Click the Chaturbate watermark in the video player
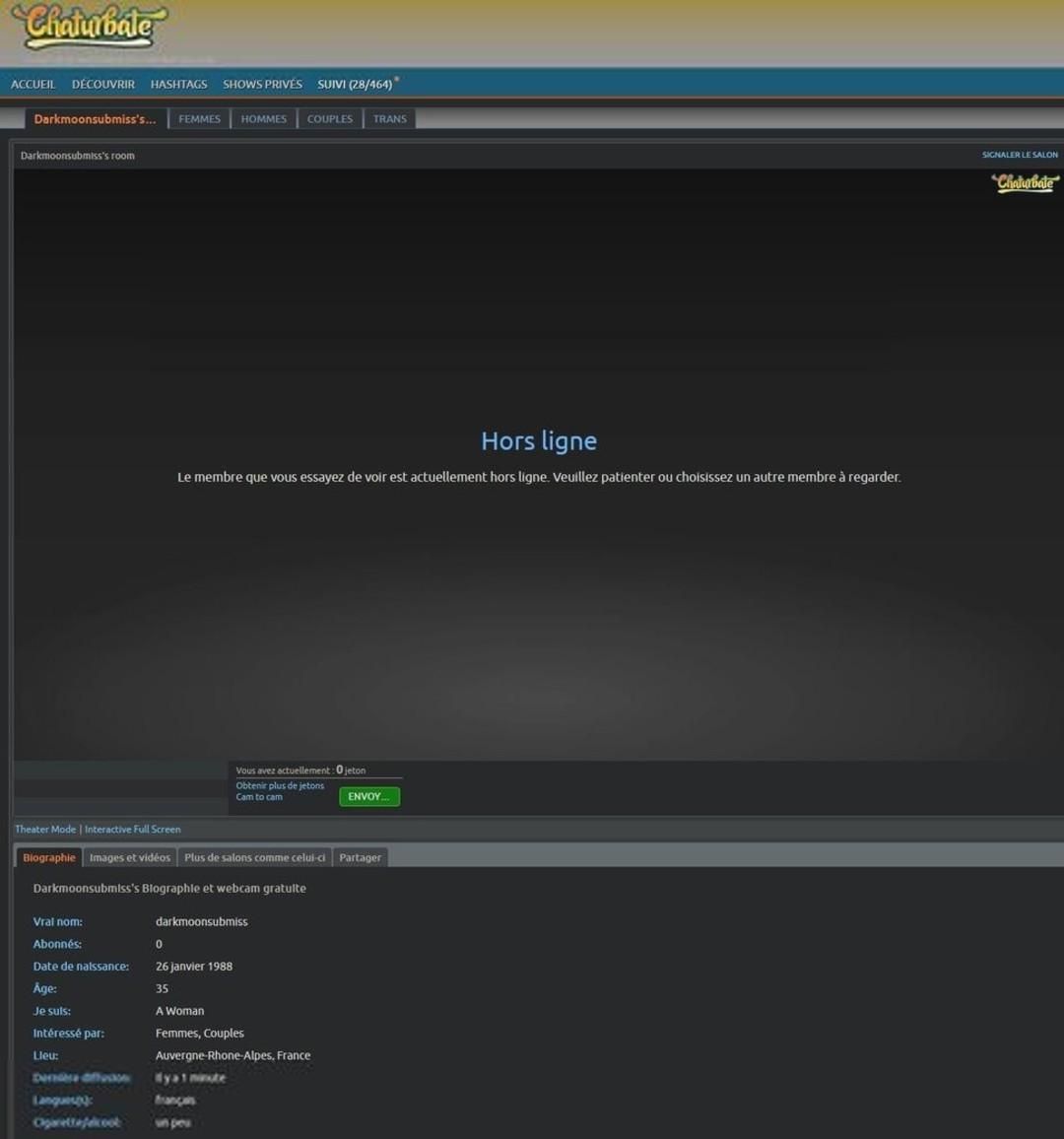This screenshot has width=1064, height=1139. [1025, 182]
